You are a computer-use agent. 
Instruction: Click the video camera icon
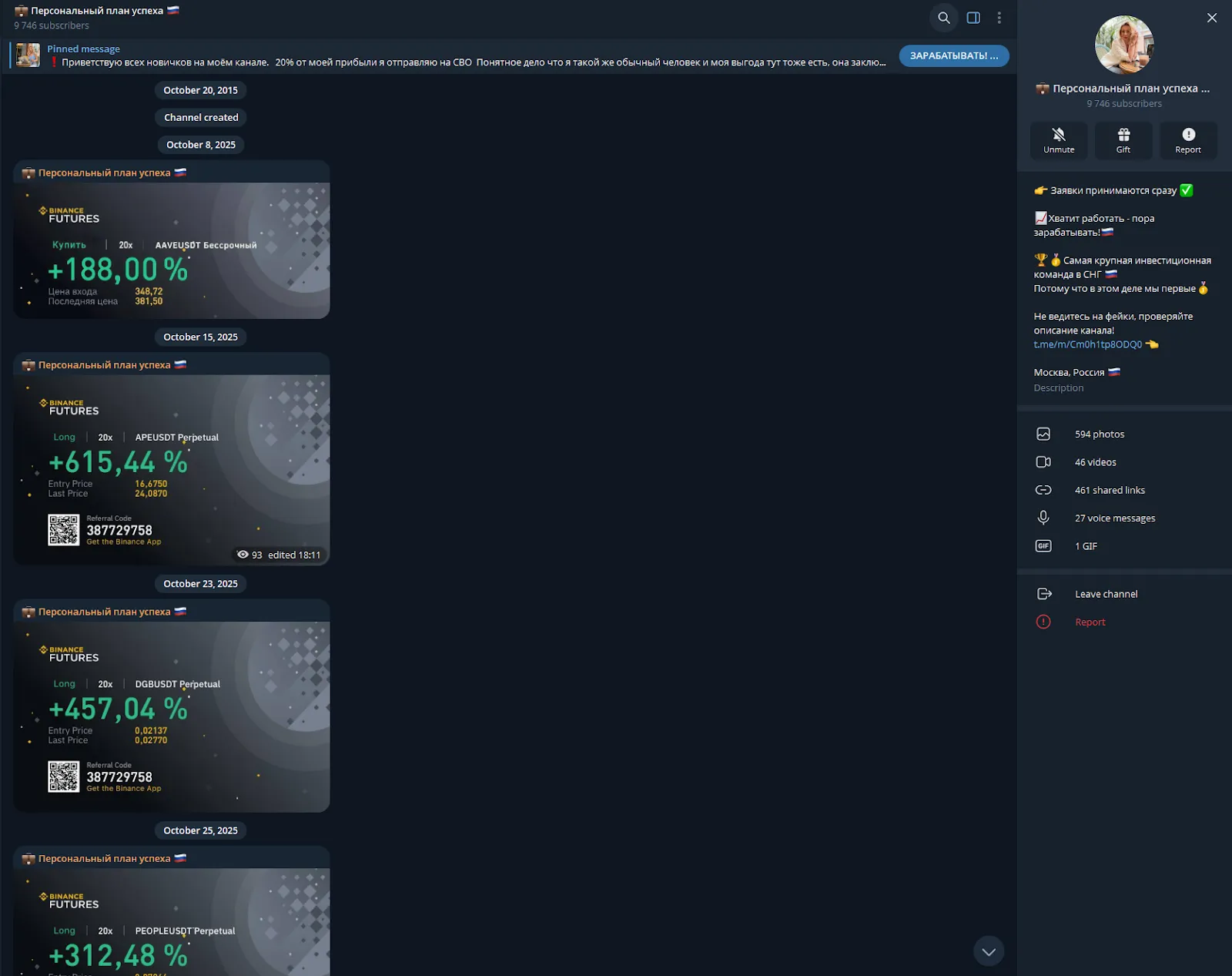tap(1043, 462)
